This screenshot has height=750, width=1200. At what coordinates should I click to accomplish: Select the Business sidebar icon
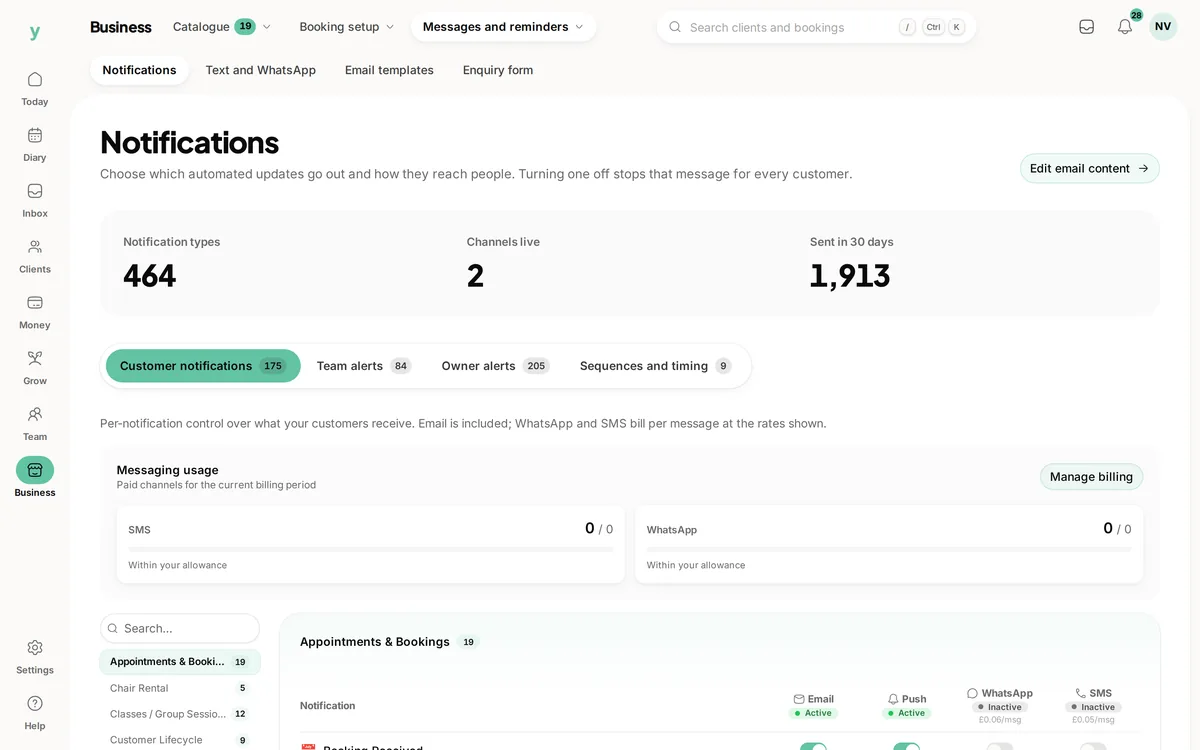pyautogui.click(x=35, y=470)
